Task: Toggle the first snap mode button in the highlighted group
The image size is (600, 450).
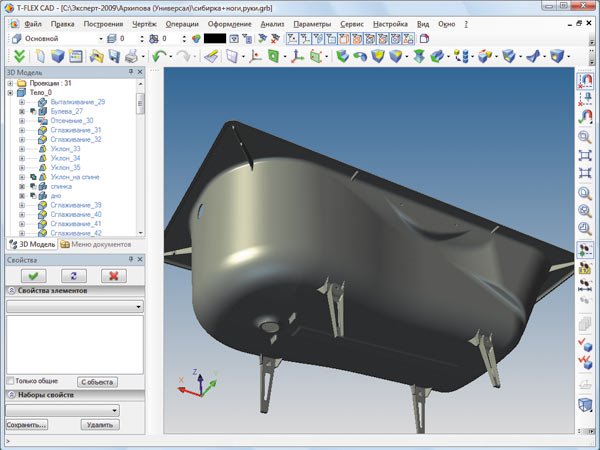Action: (x=292, y=39)
